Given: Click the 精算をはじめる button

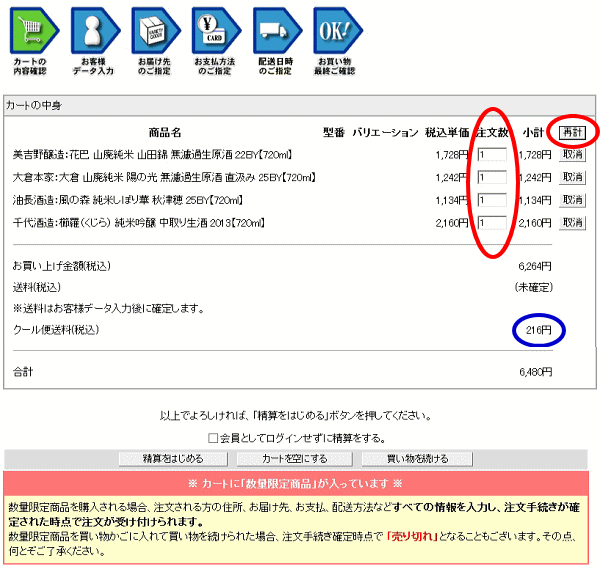Looking at the screenshot, I should pos(173,458).
